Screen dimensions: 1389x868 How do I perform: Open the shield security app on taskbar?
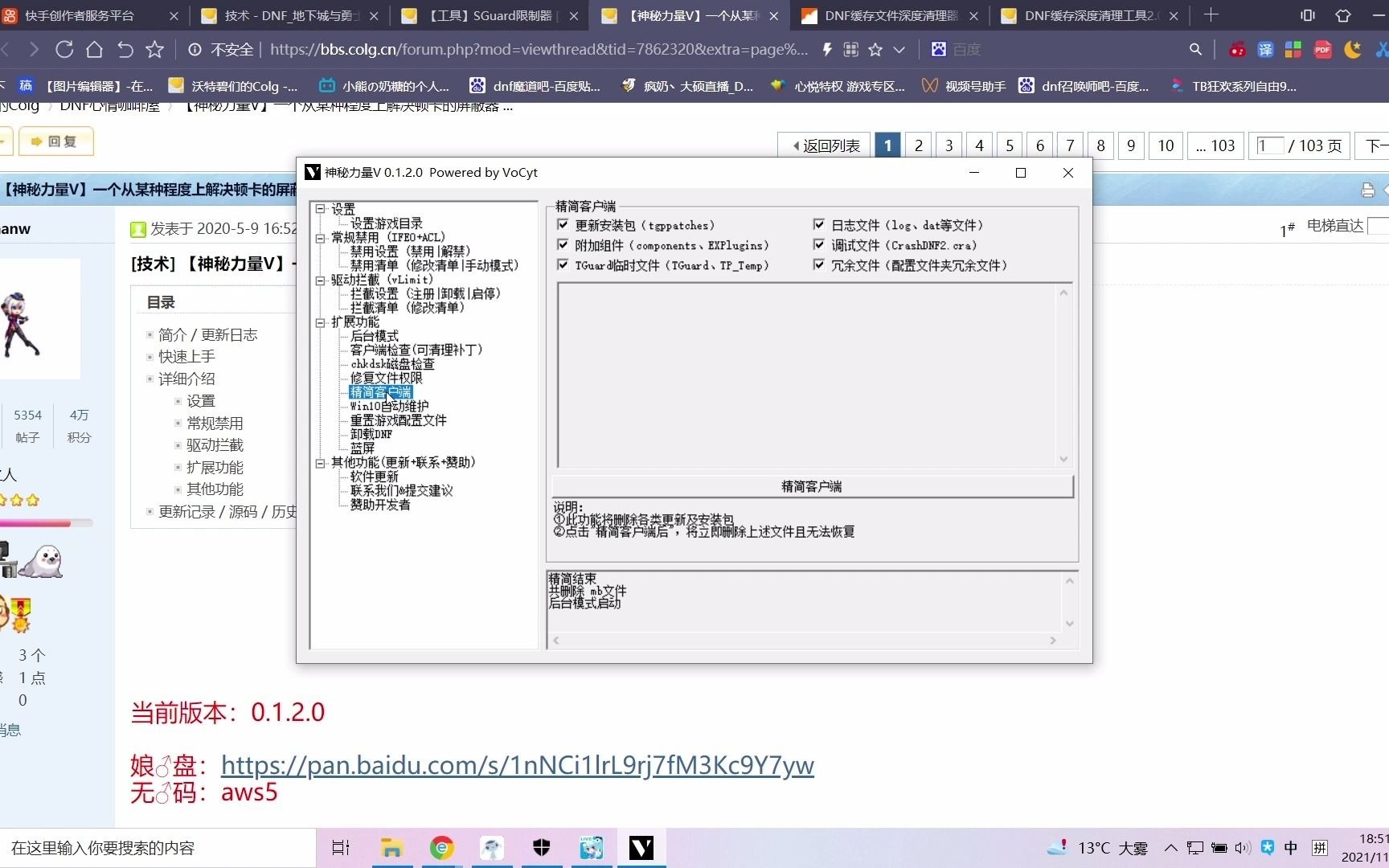click(541, 847)
